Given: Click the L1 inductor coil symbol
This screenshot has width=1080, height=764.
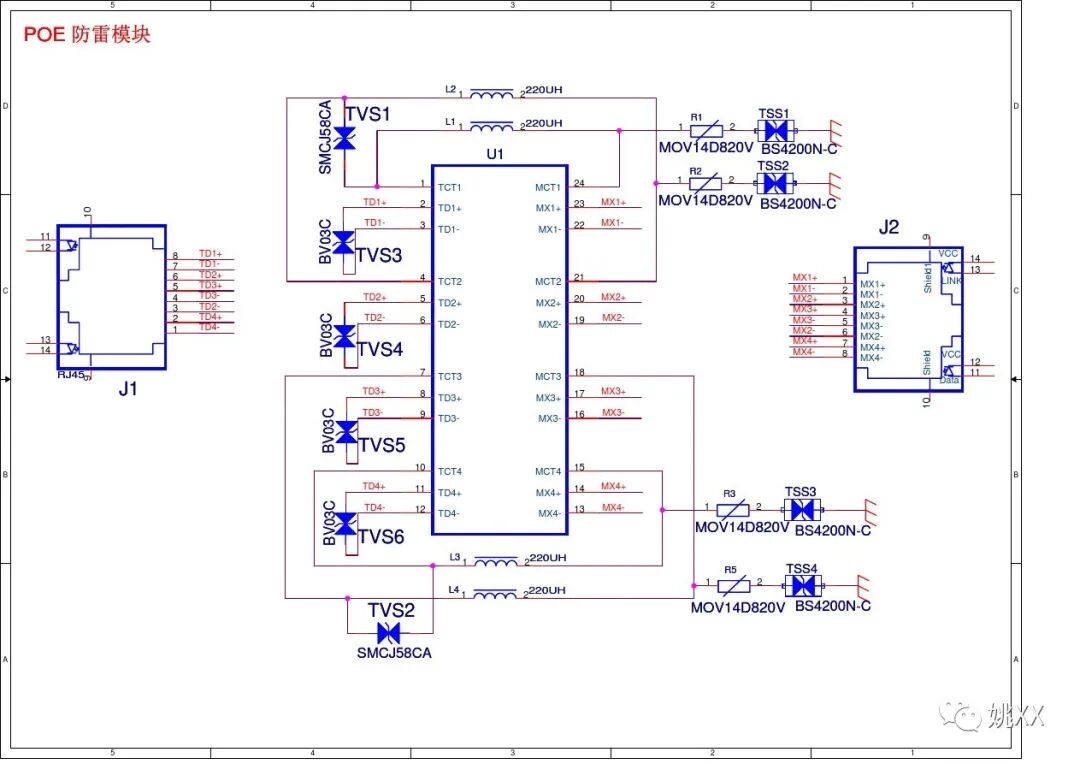Looking at the screenshot, I should point(491,126).
